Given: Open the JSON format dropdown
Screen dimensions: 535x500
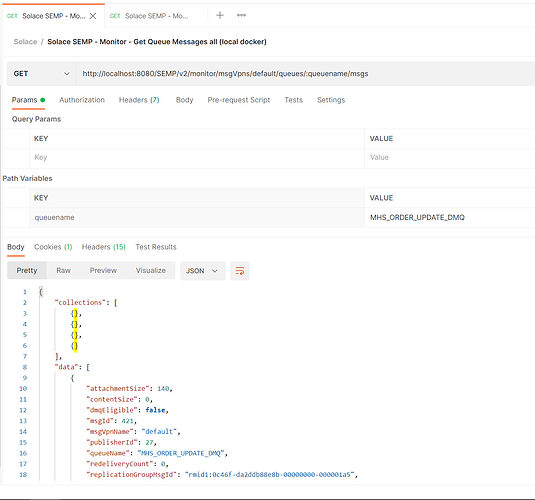Looking at the screenshot, I should point(202,271).
